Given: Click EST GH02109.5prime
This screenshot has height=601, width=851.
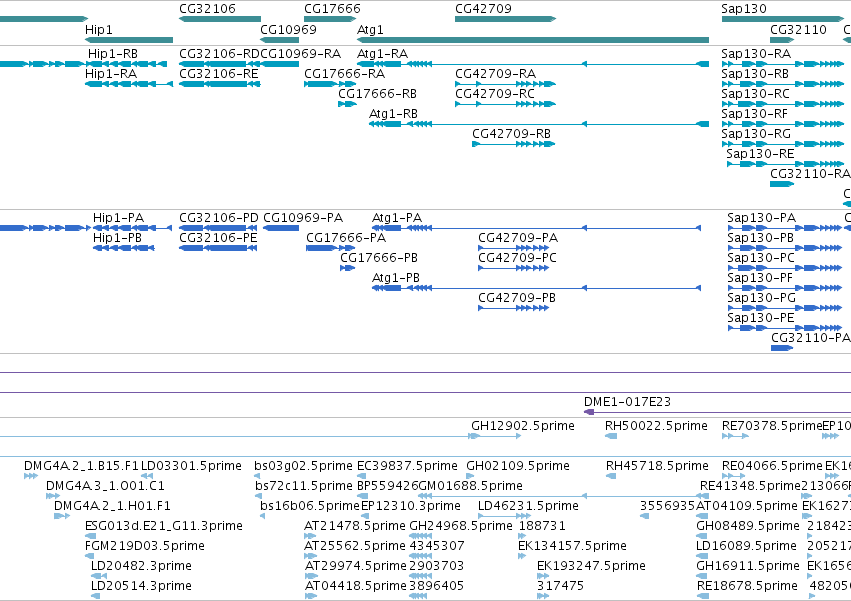Looking at the screenshot, I should point(518,466).
